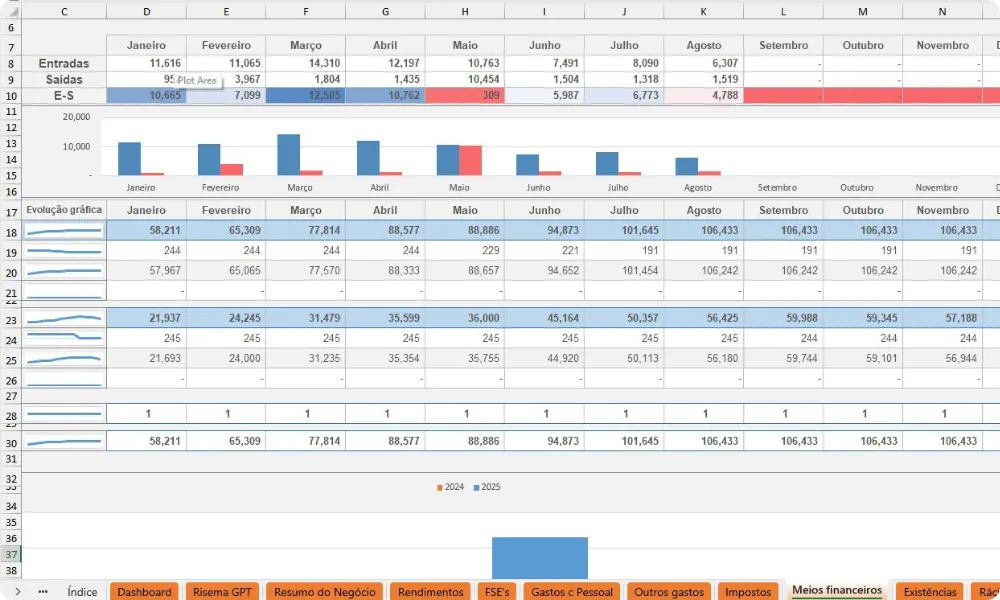Select Entradas value 11,616 for Janeiro

pyautogui.click(x=147, y=63)
